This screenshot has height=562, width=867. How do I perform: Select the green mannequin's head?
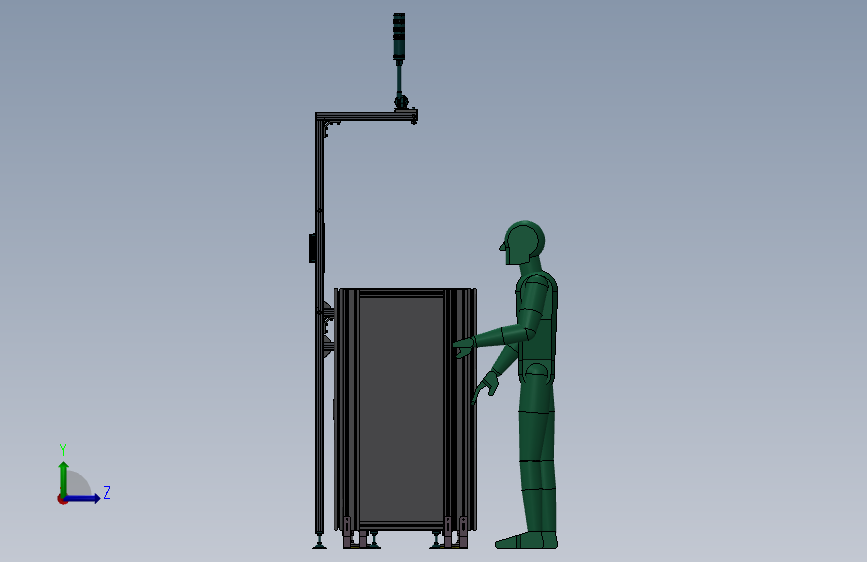[523, 242]
